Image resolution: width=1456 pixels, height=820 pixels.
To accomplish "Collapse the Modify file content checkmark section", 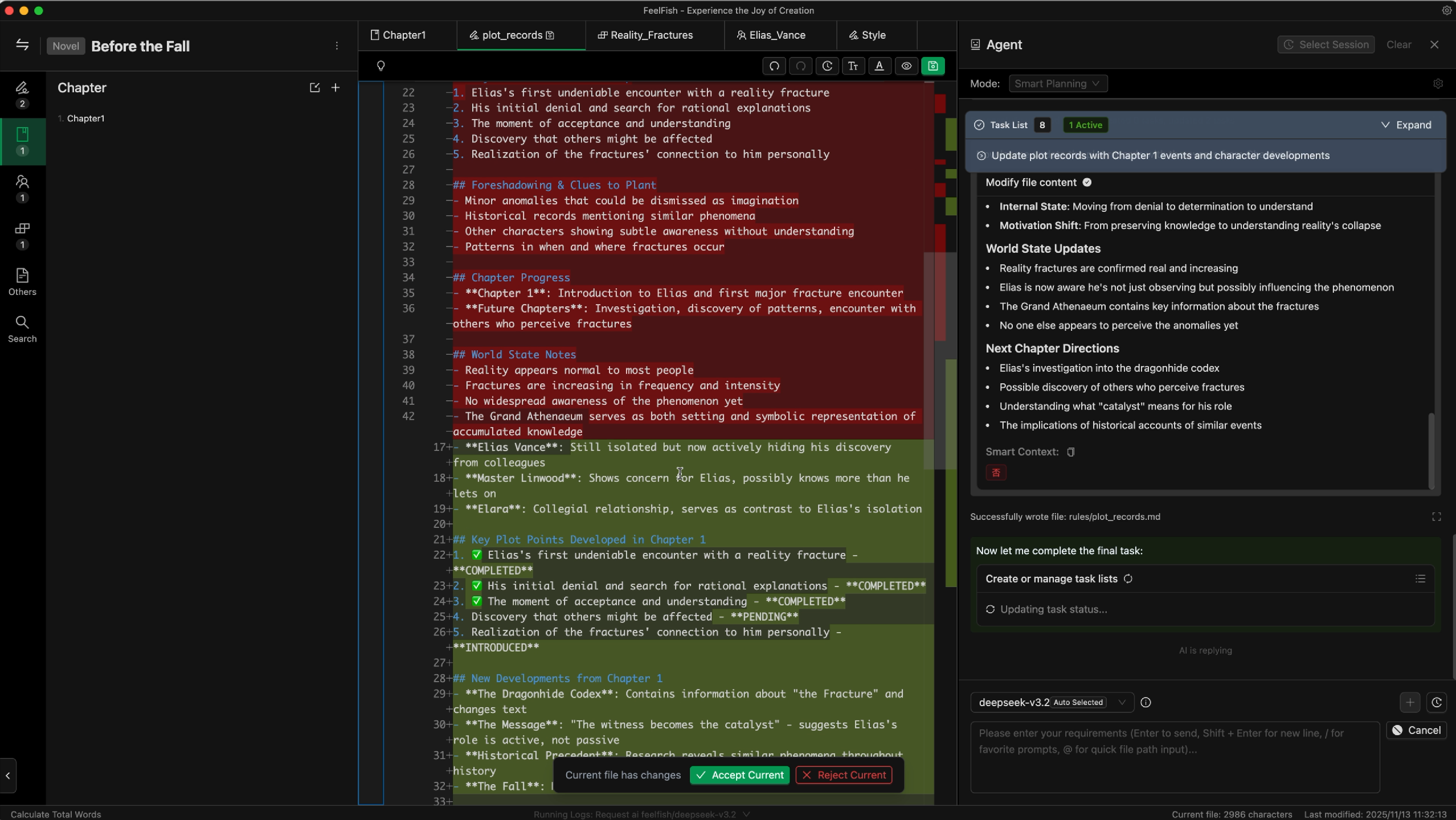I will [x=1086, y=182].
